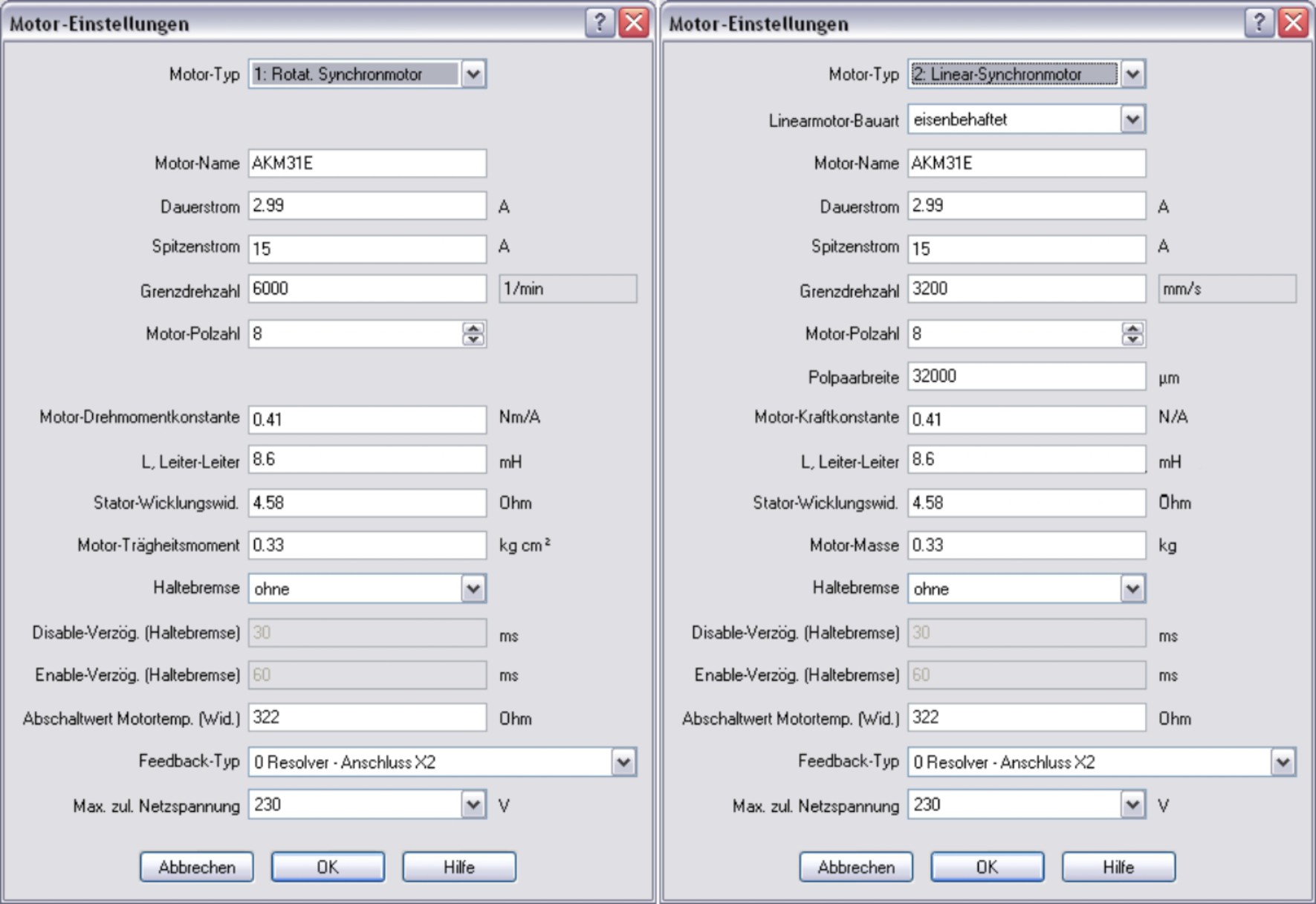The width and height of the screenshot is (1316, 904).
Task: Open Haltebremse dropdown below Motor-Masse
Action: click(1132, 589)
